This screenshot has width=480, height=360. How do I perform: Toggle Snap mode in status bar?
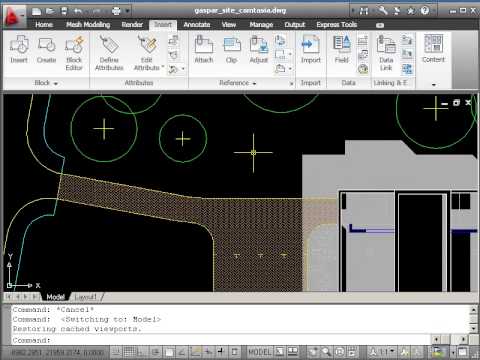point(117,351)
